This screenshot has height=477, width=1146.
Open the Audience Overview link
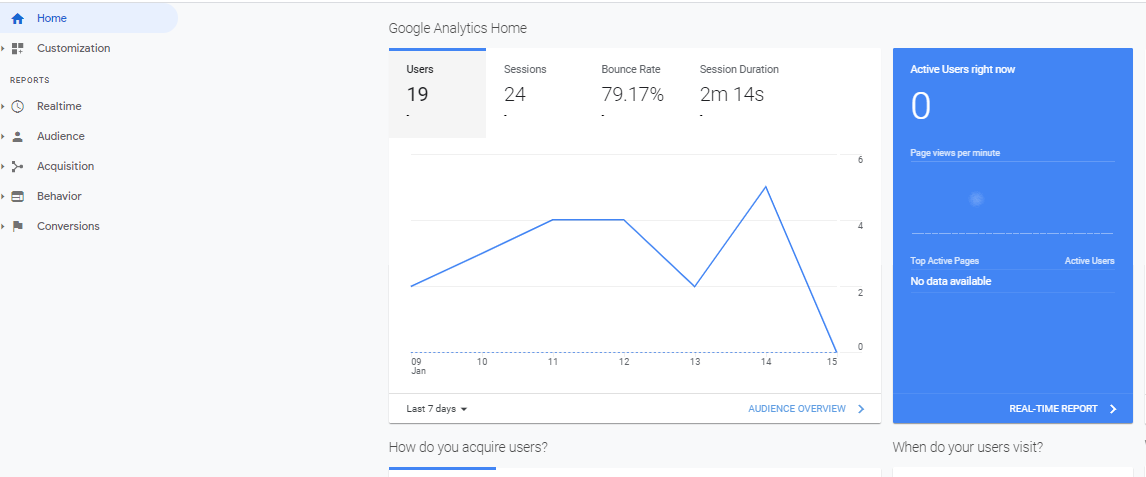[x=796, y=409]
